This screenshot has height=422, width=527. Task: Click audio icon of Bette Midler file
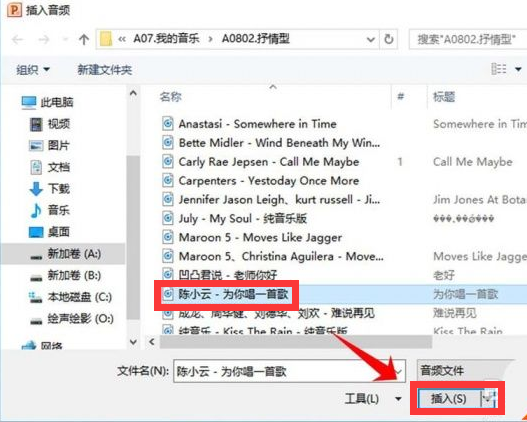pos(168,142)
